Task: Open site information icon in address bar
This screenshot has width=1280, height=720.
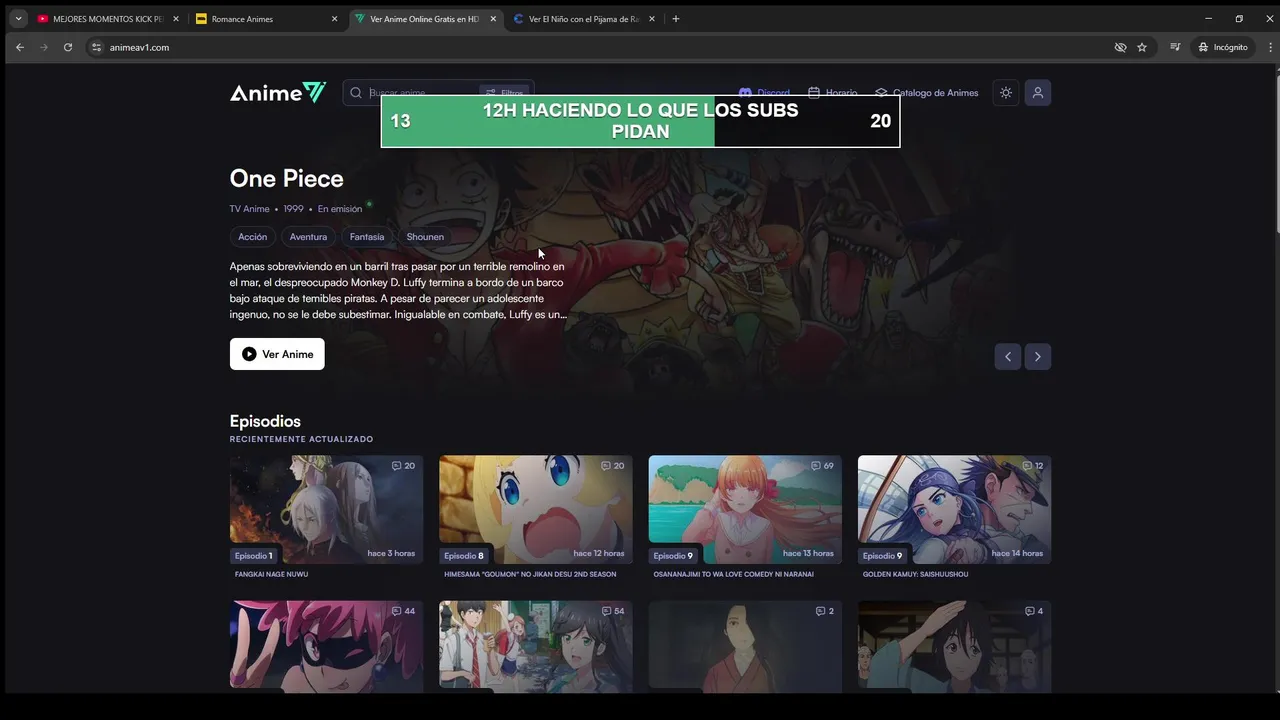Action: click(96, 47)
